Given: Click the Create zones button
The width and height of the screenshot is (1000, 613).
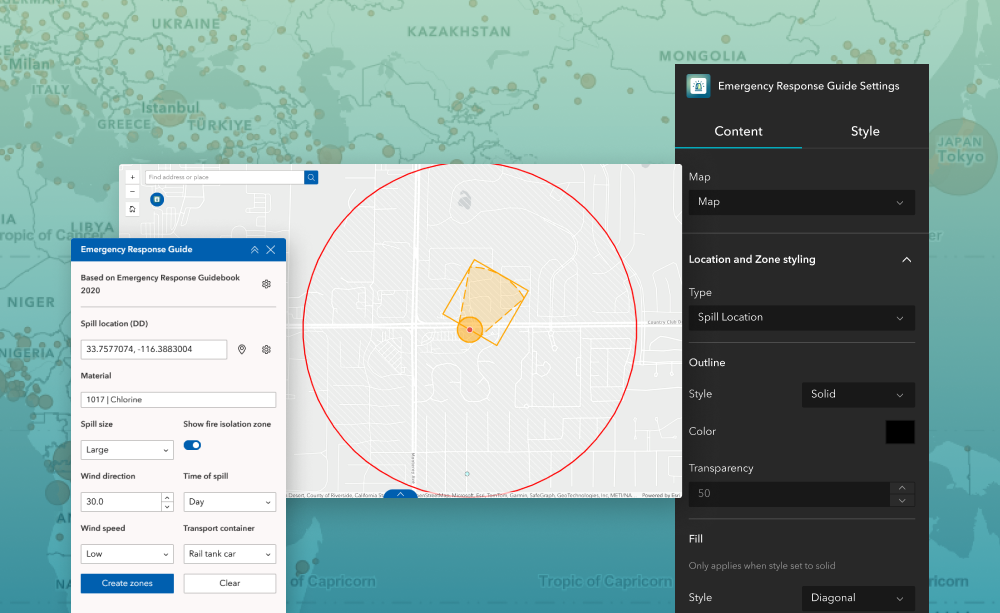Looking at the screenshot, I should tap(127, 583).
